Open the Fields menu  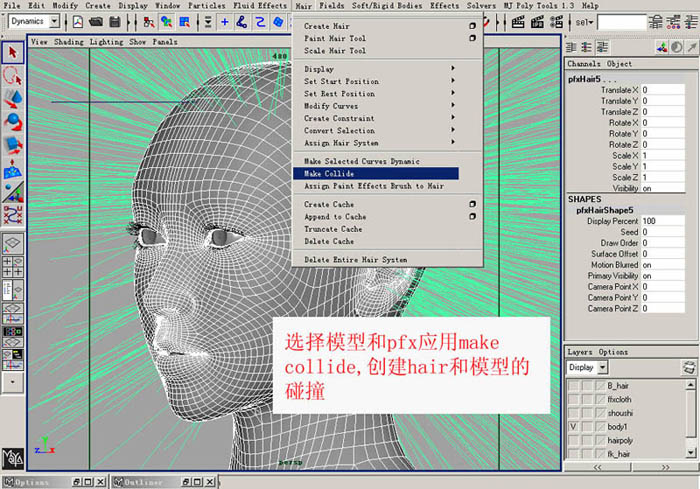tap(331, 6)
